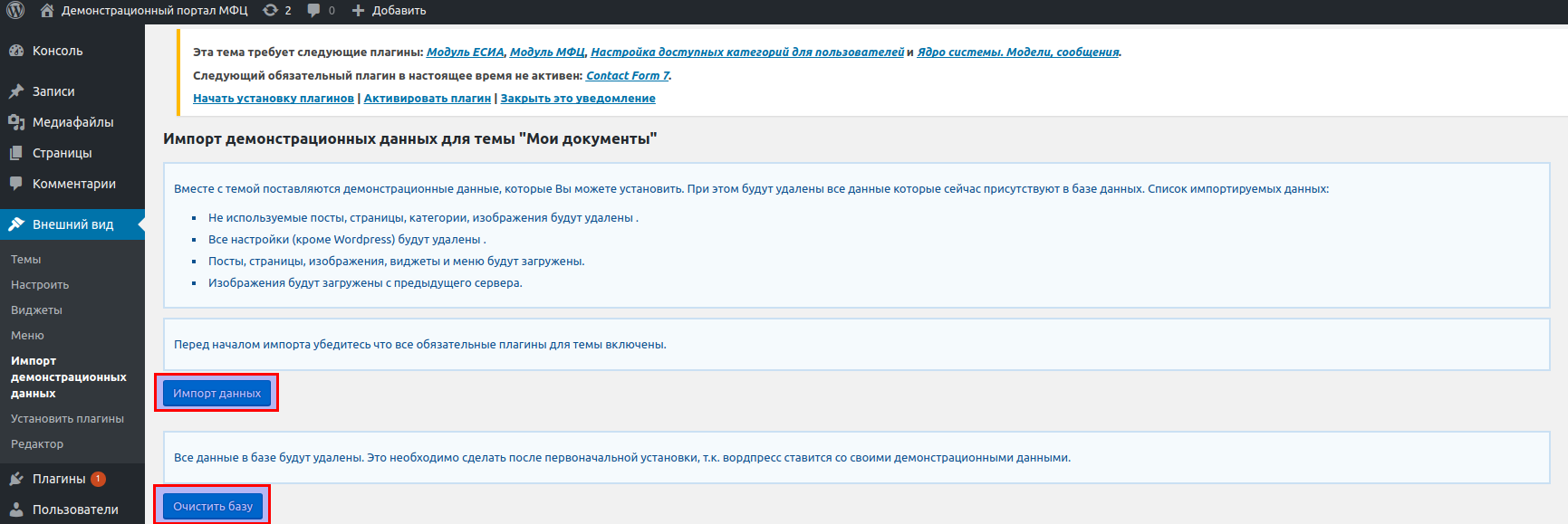Open the comments bubble icon in top bar
This screenshot has height=524, width=1568.
click(x=313, y=10)
